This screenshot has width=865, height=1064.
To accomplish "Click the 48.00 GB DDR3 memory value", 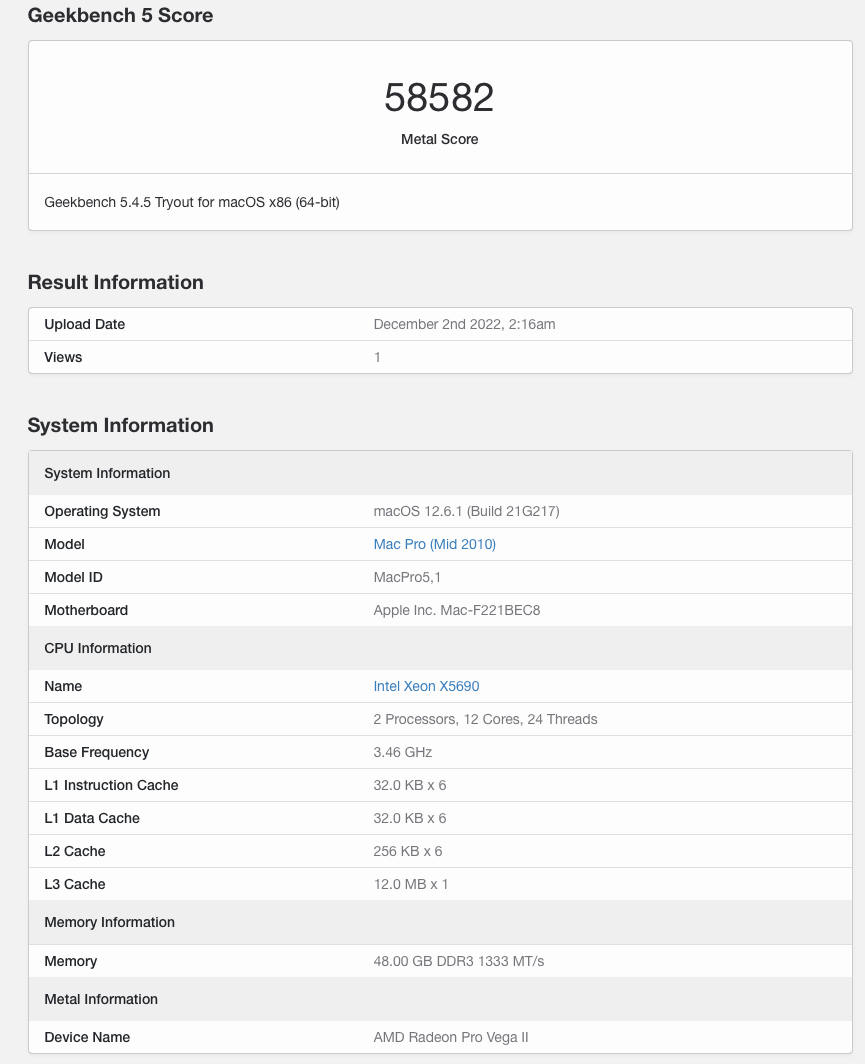I will [458, 961].
